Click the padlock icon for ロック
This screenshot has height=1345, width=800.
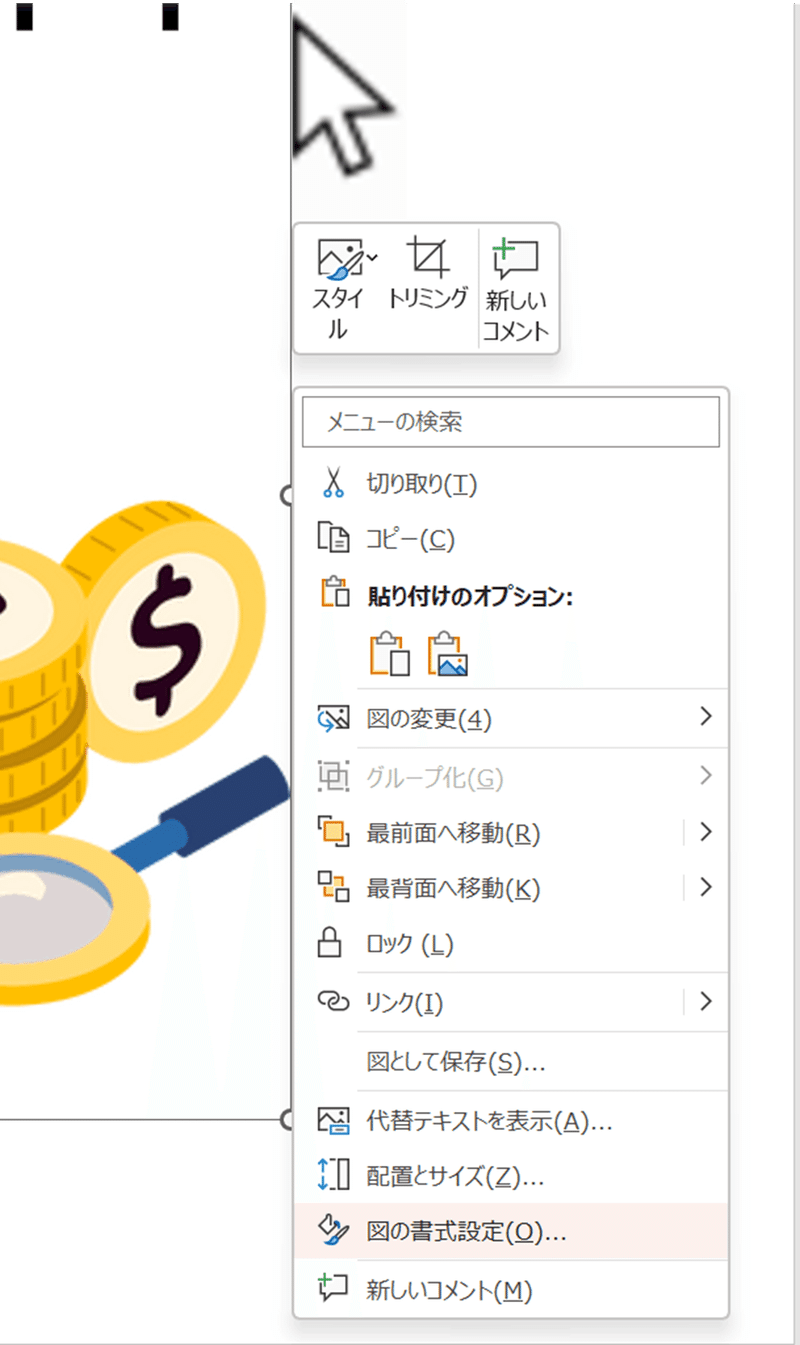(x=330, y=943)
